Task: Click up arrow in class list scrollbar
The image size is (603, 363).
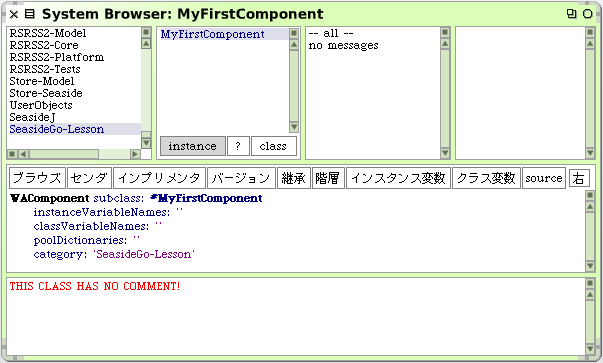Action: pyautogui.click(x=294, y=45)
